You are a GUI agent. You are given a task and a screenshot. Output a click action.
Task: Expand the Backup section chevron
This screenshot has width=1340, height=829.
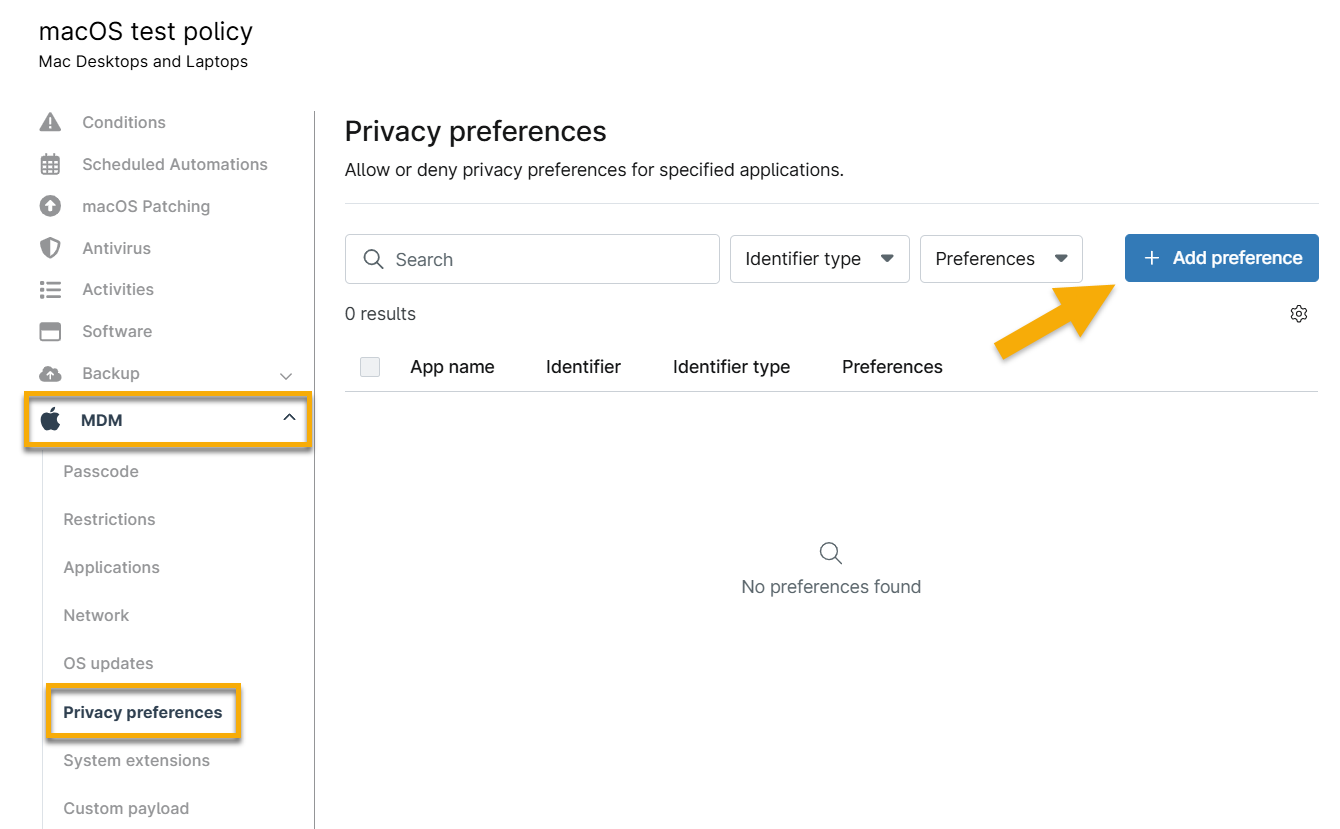(287, 374)
